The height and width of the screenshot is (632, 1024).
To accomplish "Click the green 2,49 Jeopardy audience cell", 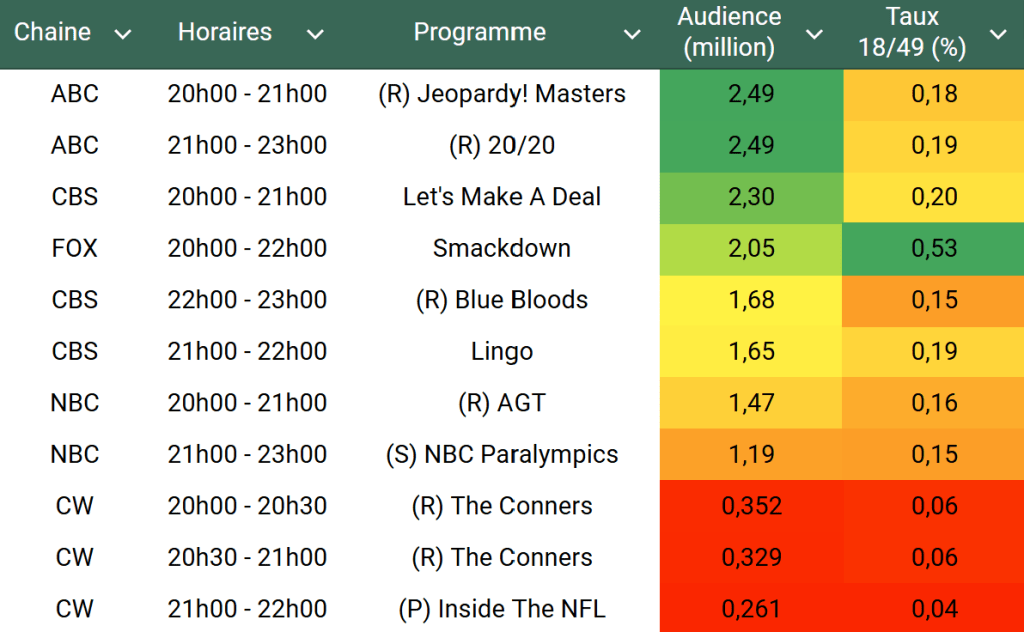I will click(x=751, y=94).
